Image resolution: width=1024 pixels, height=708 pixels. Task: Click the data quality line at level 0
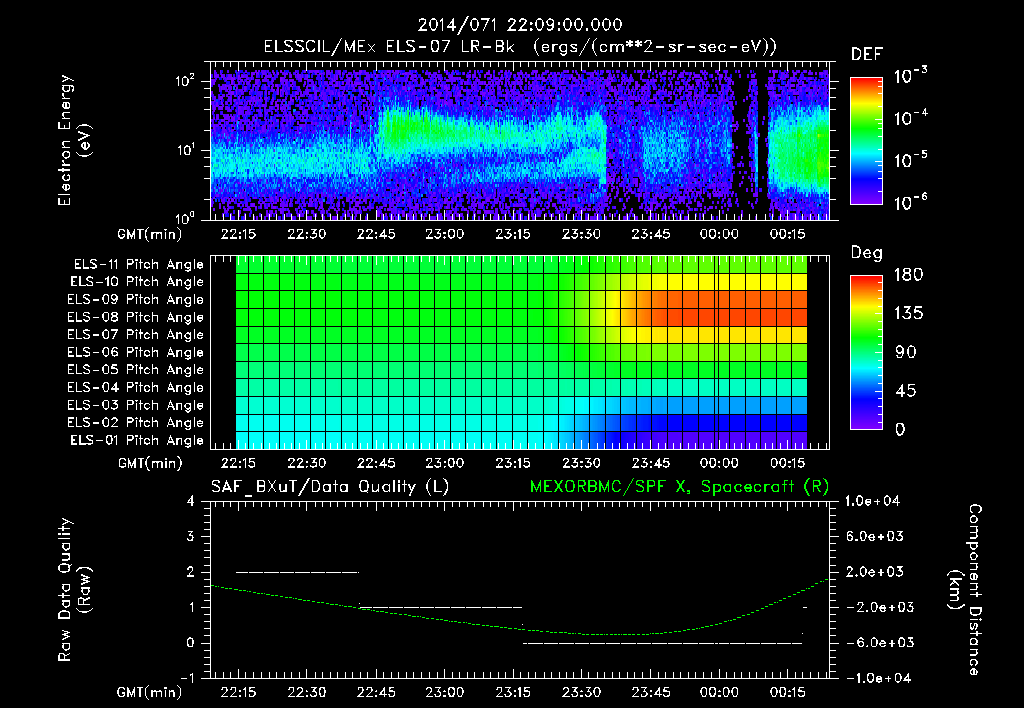pos(662,643)
